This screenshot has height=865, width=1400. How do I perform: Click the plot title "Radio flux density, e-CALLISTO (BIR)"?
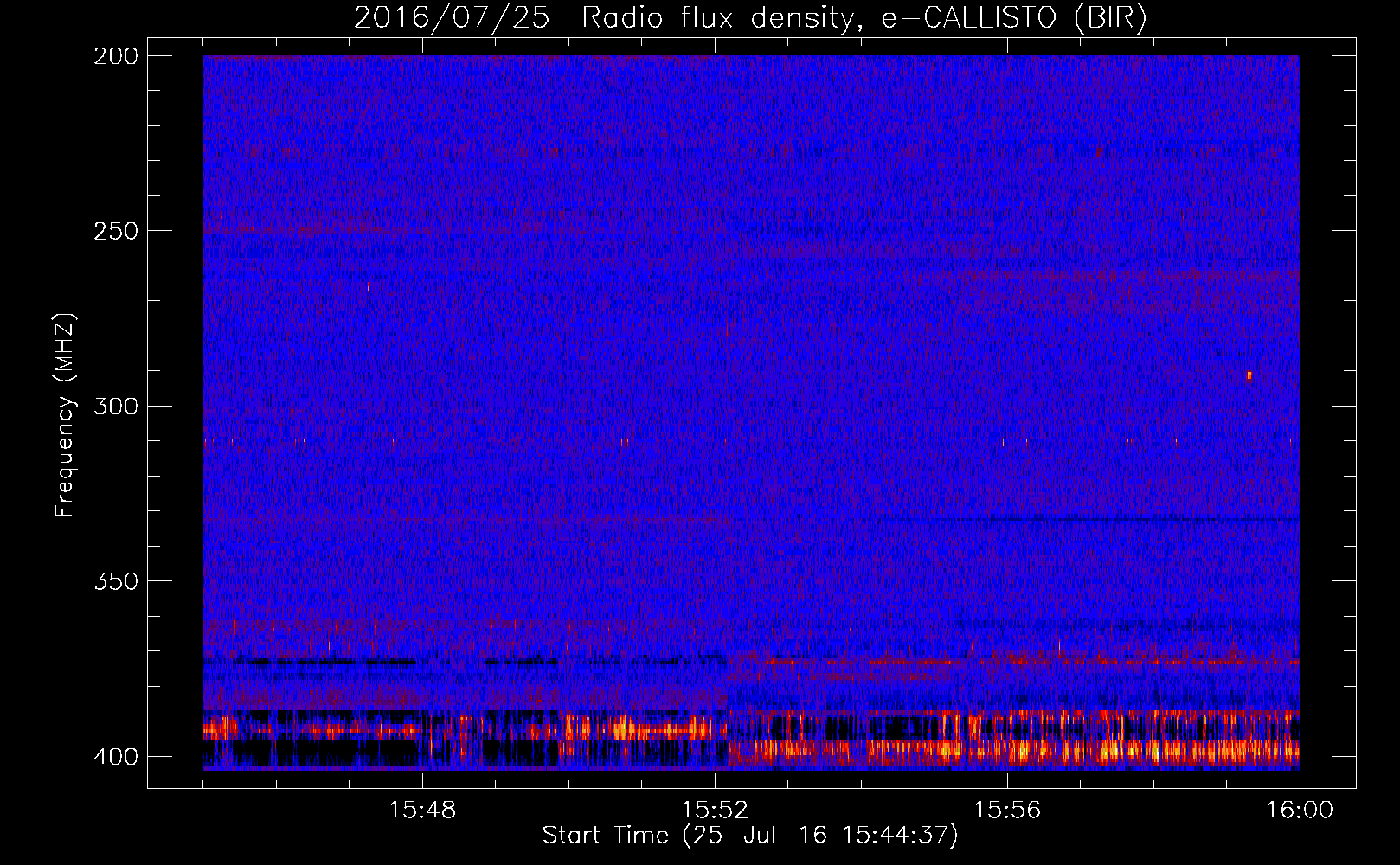864,18
